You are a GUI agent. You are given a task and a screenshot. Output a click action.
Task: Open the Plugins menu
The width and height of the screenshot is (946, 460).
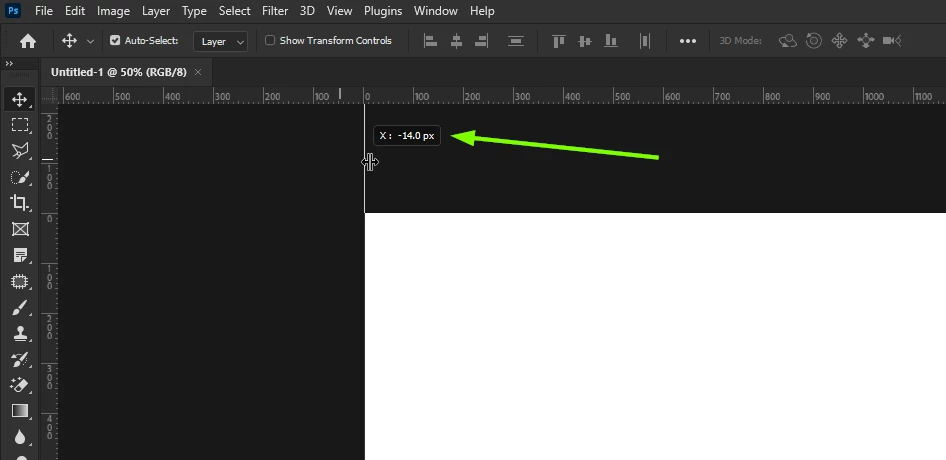383,11
